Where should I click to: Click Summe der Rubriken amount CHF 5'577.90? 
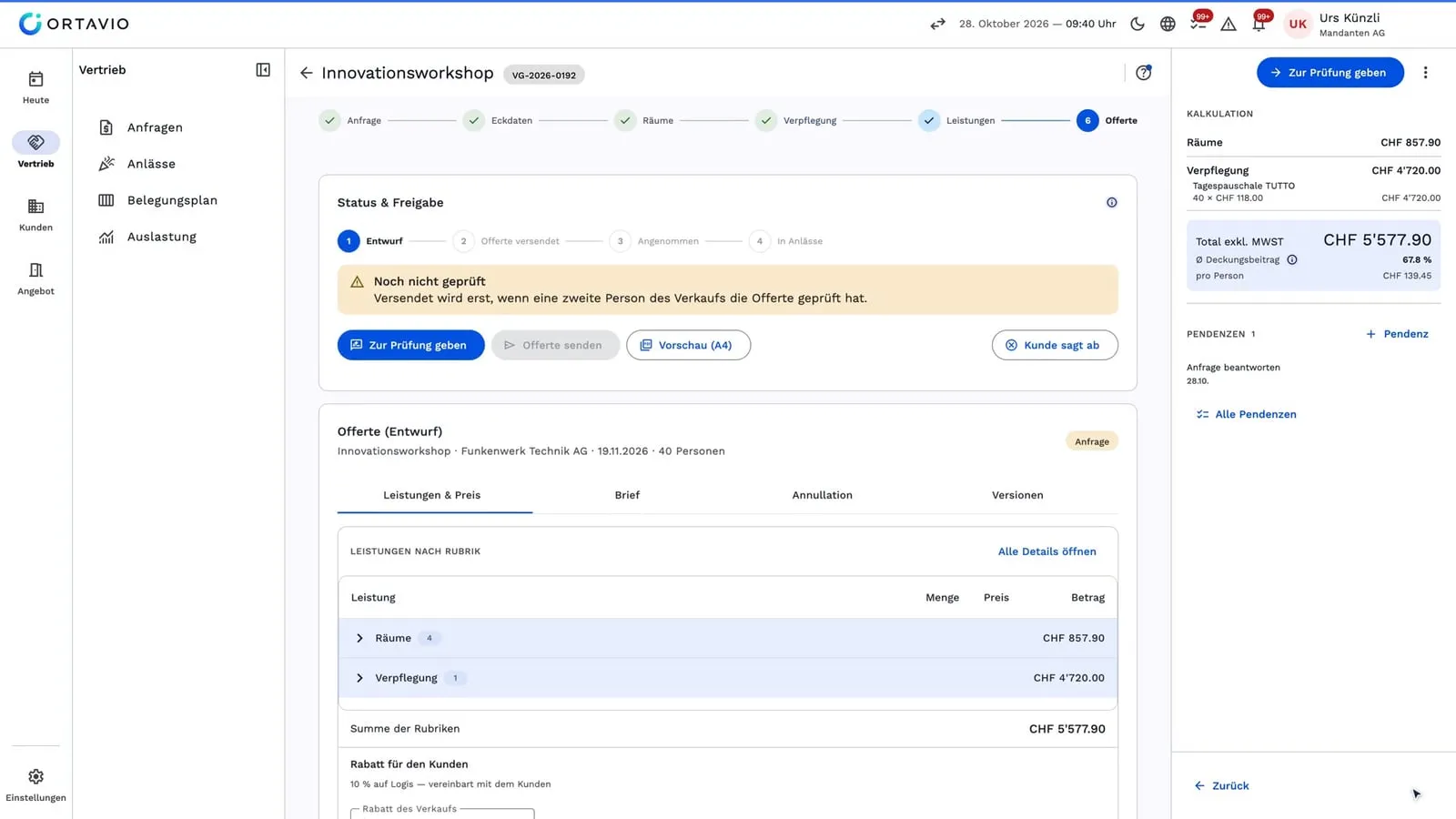1067,729
